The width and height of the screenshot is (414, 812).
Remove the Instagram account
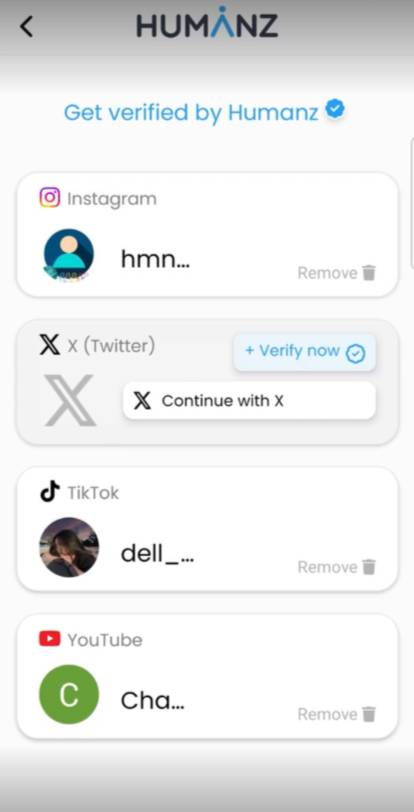(x=337, y=273)
